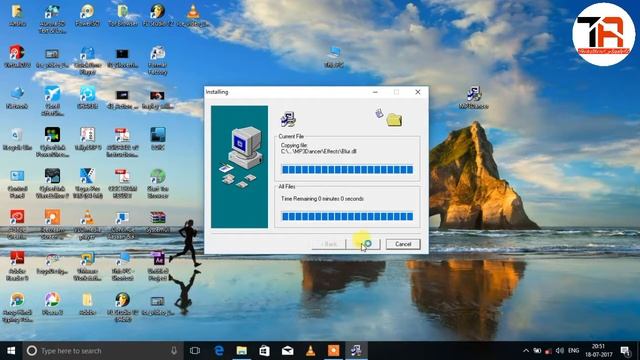Click the installer's taskbar button
Screen dimensions: 640x360
click(x=356, y=351)
